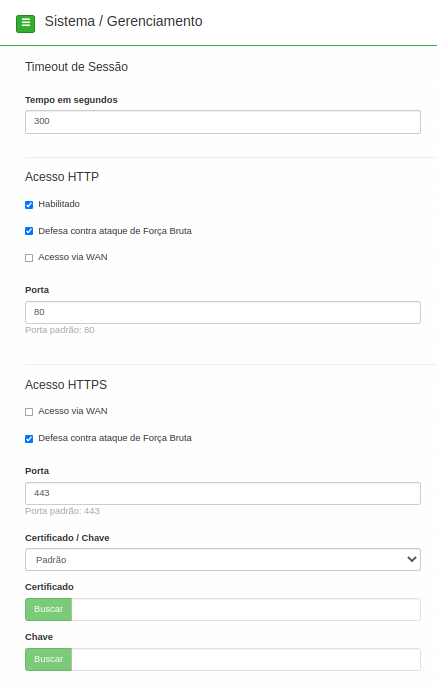Click the Habilitado label text
The width and height of the screenshot is (437, 687).
(x=59, y=204)
